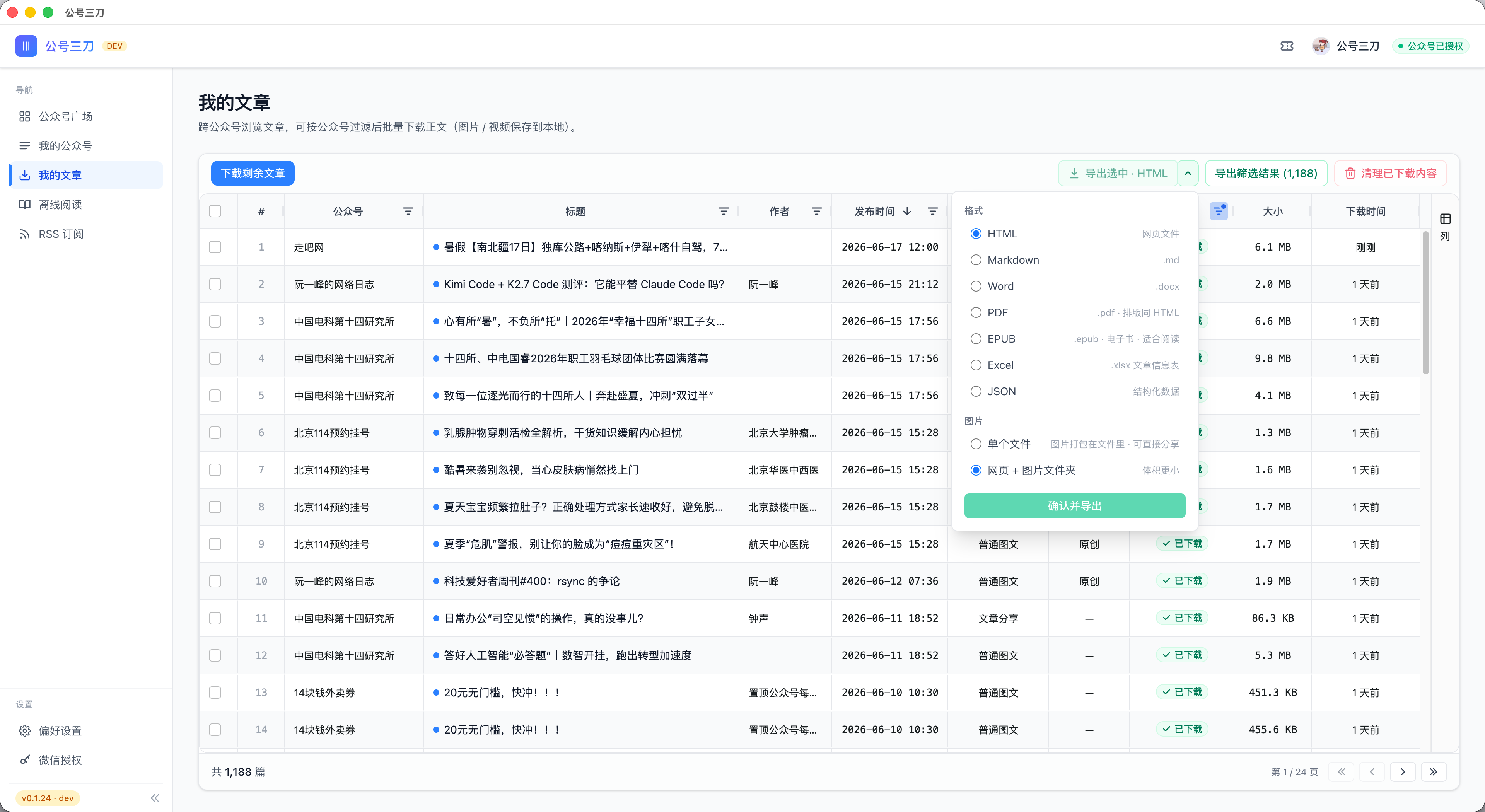Viewport: 1485px width, 812px height.
Task: Open the 科技爱好者周刊#400 article title
Action: click(x=531, y=581)
